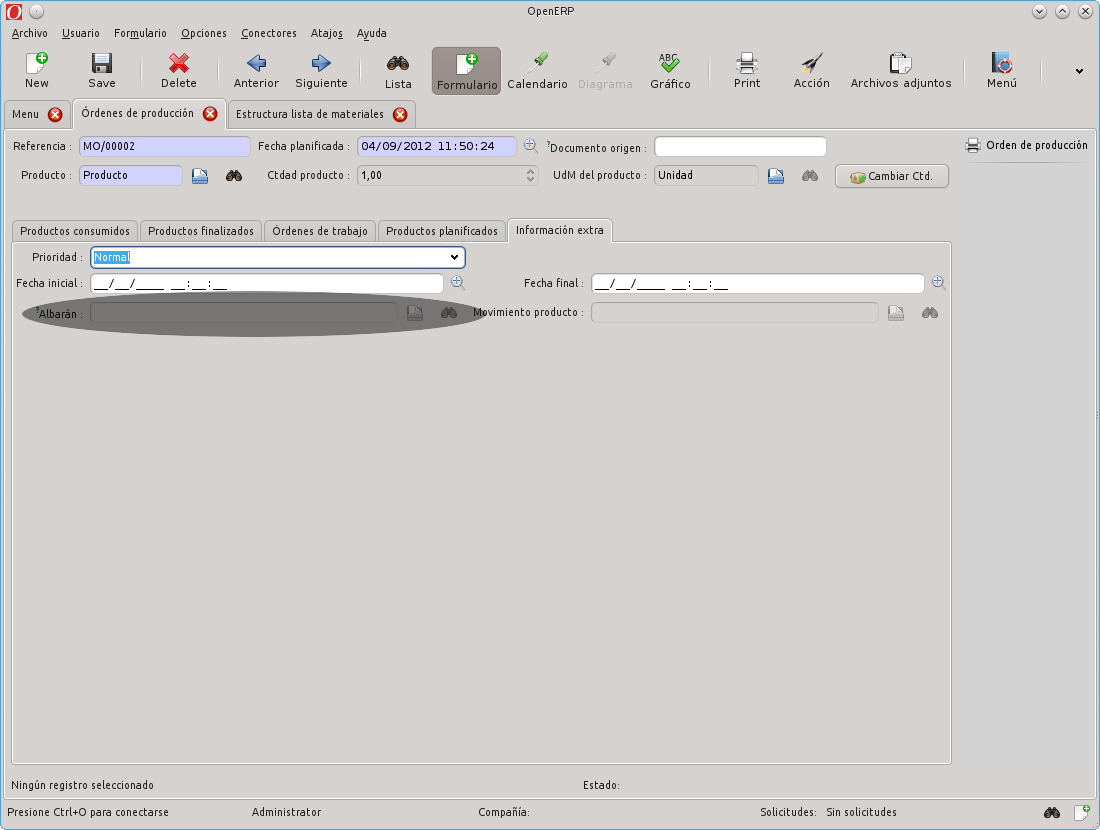The width and height of the screenshot is (1100, 830).
Task: Click the Documento origen field
Action: point(740,146)
